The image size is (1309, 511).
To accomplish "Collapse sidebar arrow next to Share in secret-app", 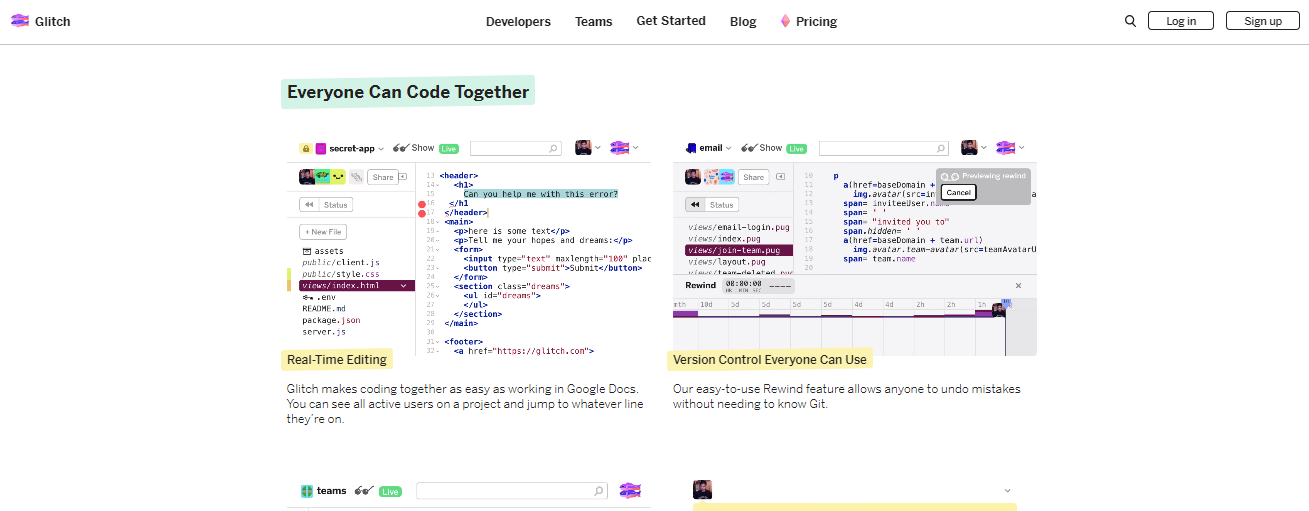I will click(x=403, y=177).
